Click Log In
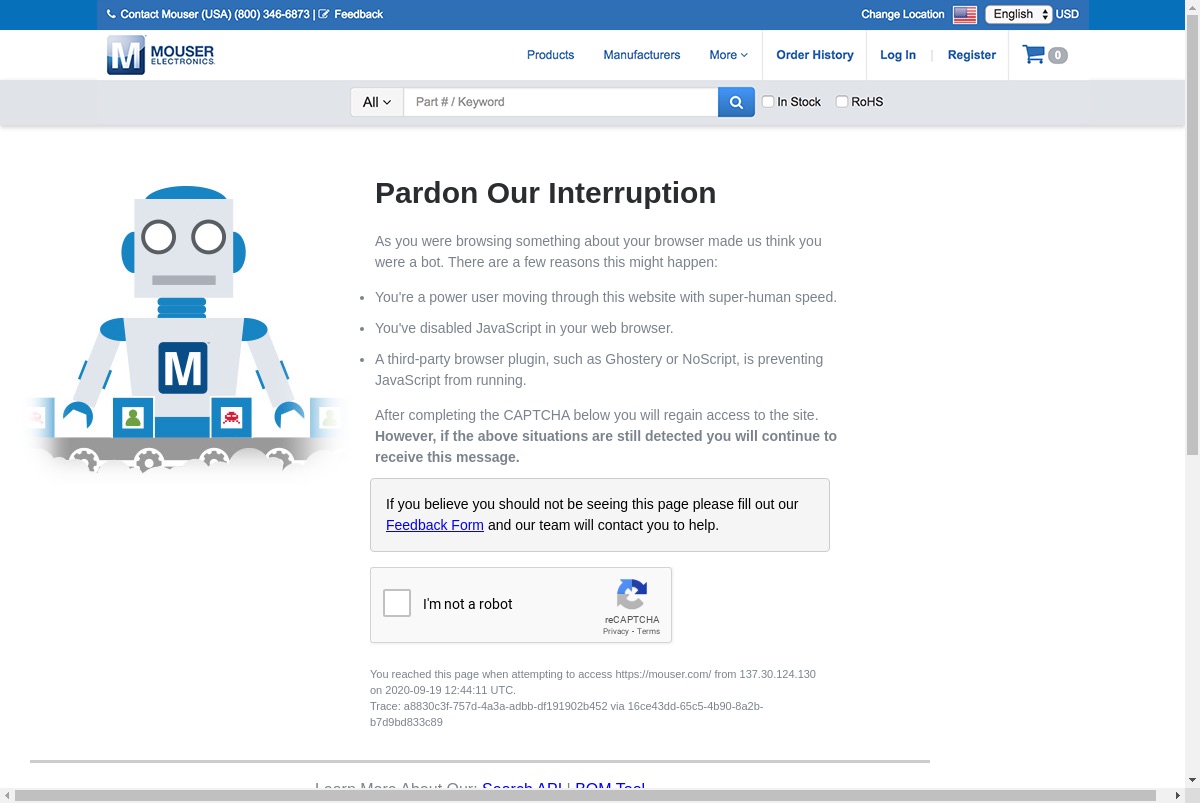Viewport: 1200px width, 803px height. (898, 55)
